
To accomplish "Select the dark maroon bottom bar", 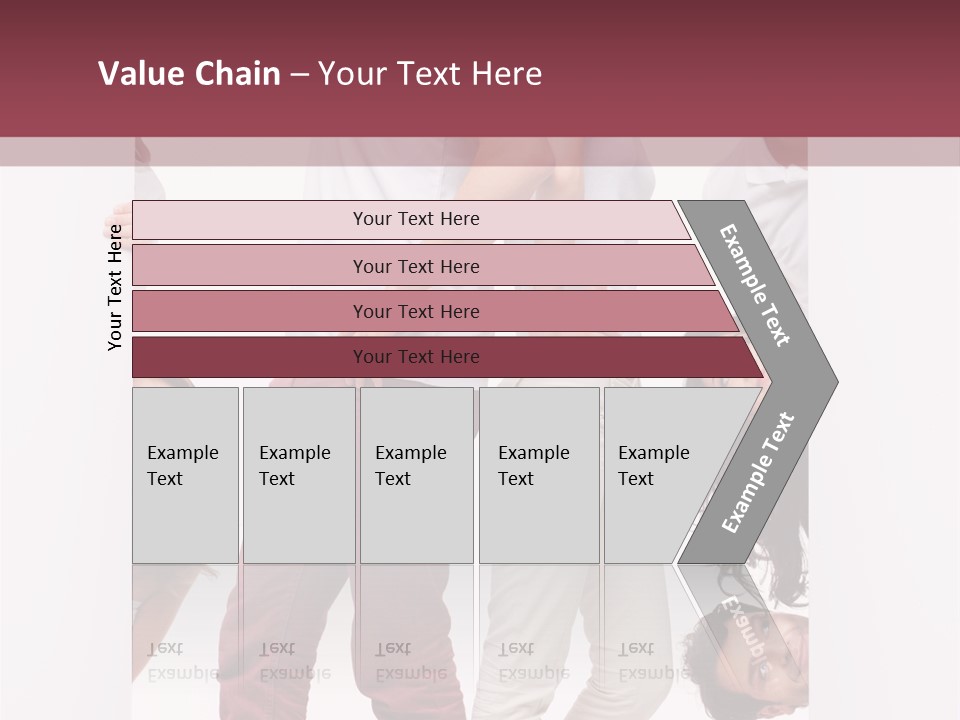I will 416,357.
